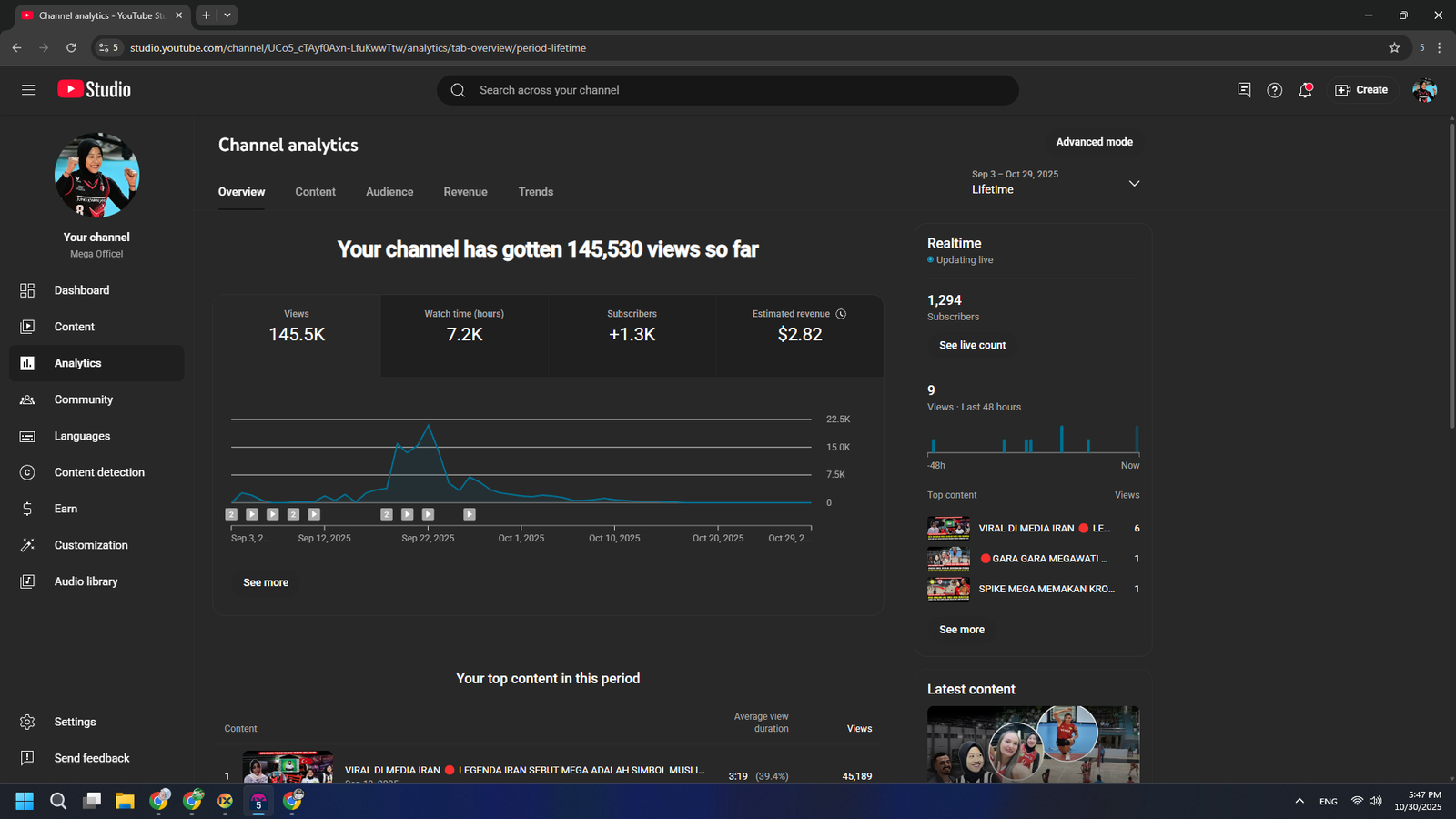1456x819 pixels.
Task: Switch to the Audience tab
Action: [x=389, y=192]
